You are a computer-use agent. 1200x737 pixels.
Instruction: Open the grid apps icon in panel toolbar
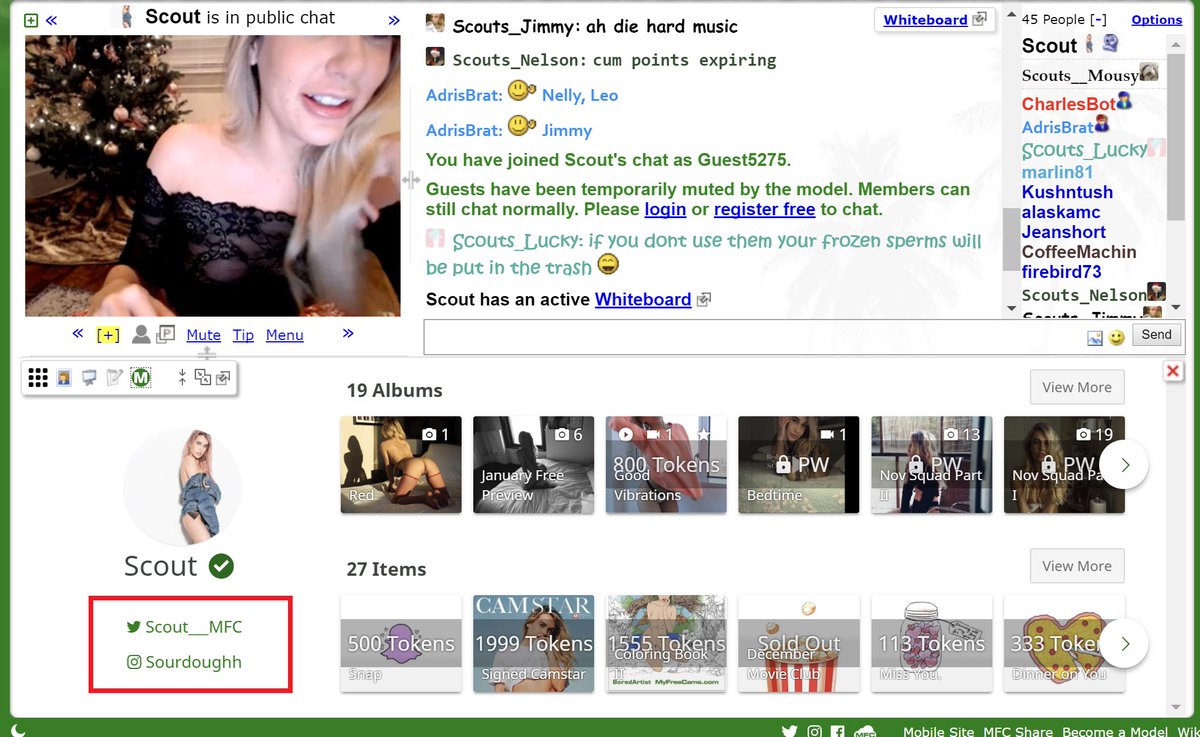pos(38,378)
